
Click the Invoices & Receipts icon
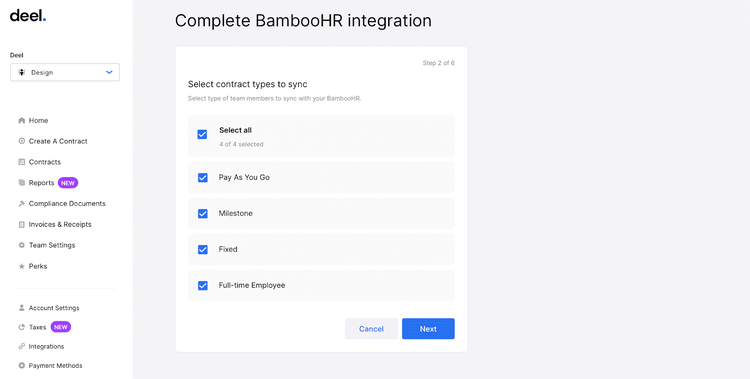[x=22, y=224]
